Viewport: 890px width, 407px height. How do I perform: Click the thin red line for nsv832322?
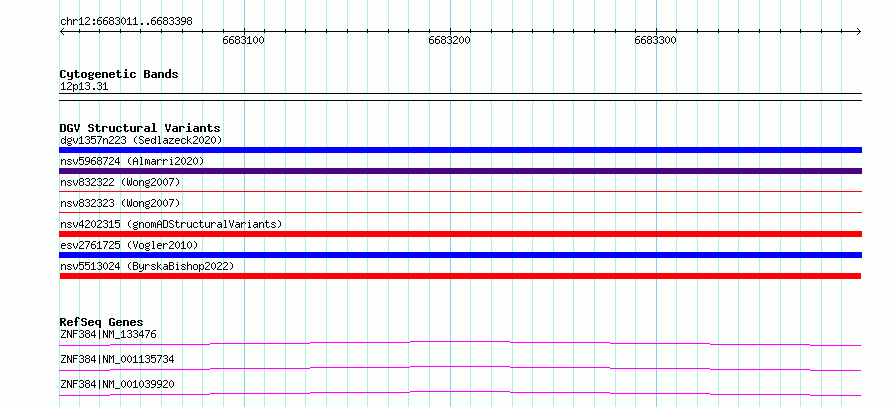click(460, 192)
